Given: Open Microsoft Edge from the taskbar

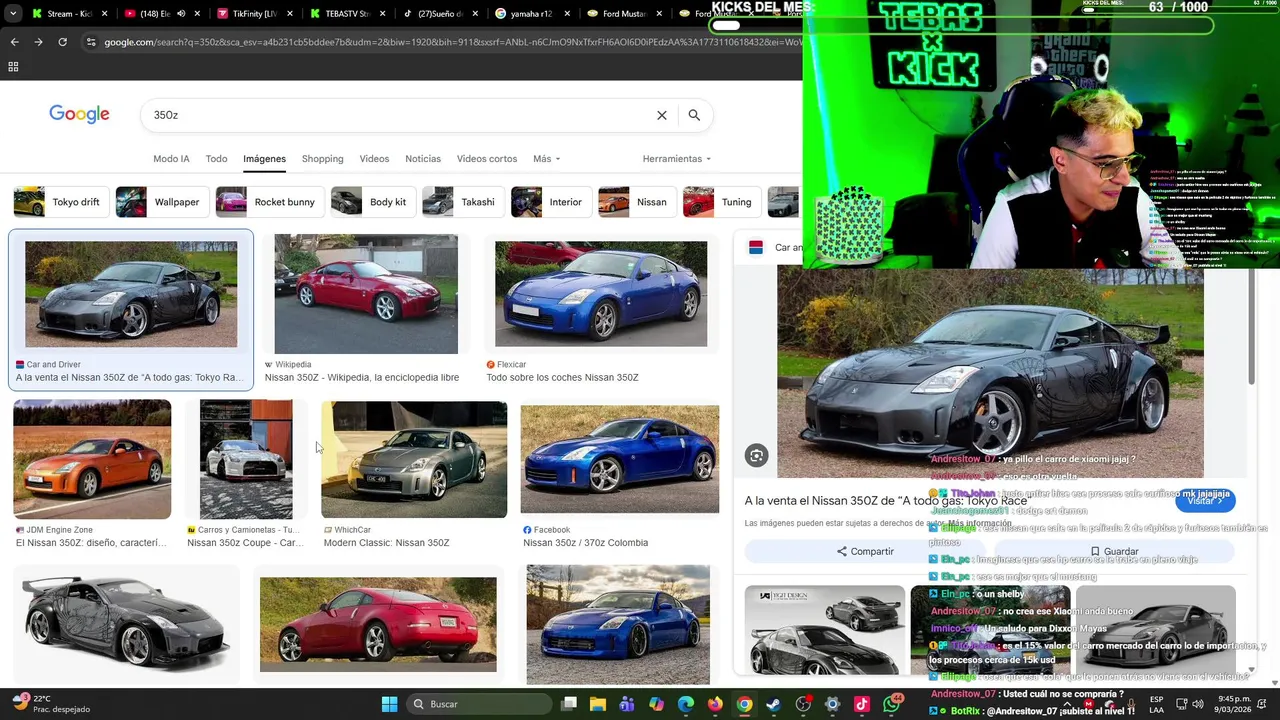Looking at the screenshot, I should coord(686,704).
